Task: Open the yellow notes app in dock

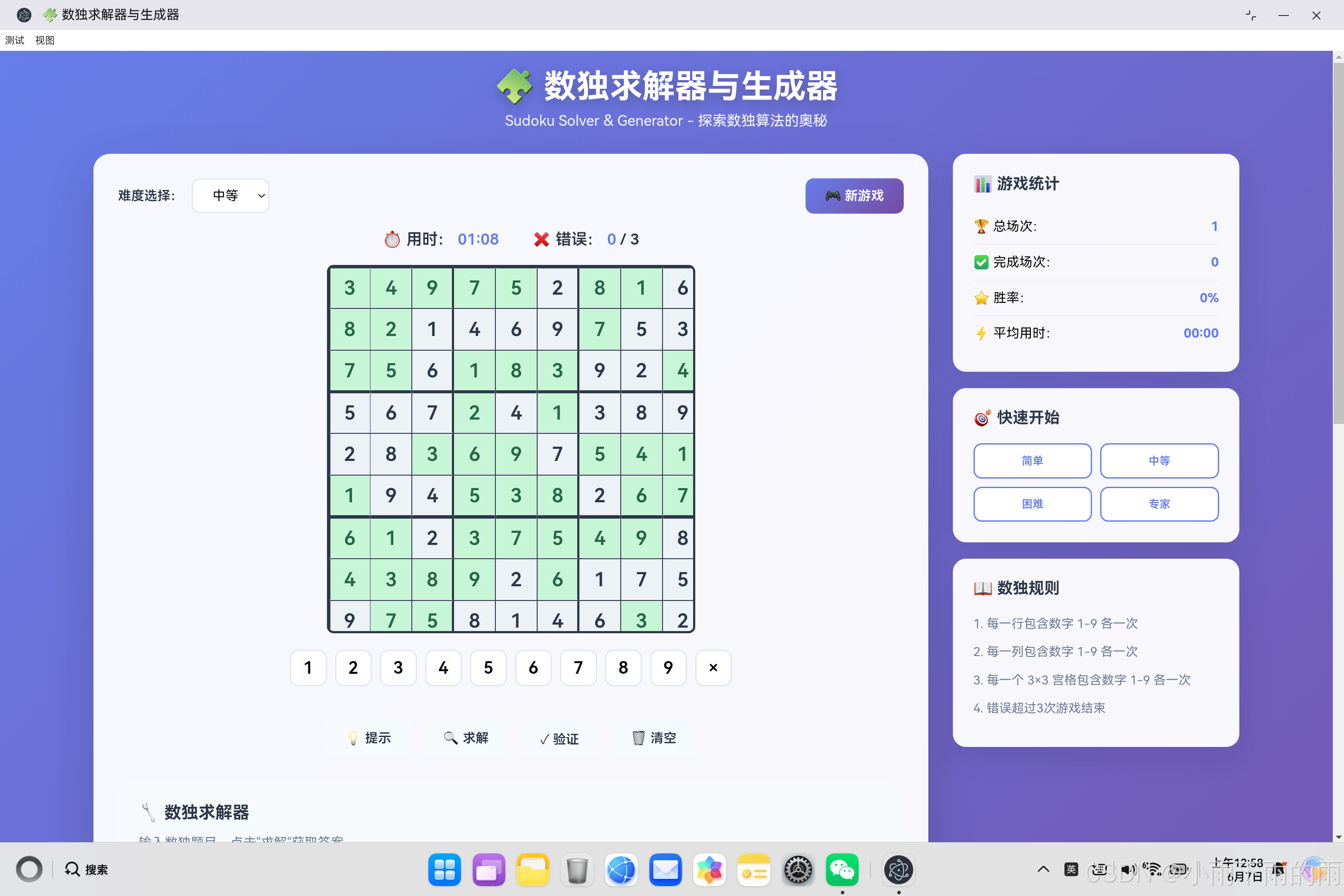Action: click(754, 870)
